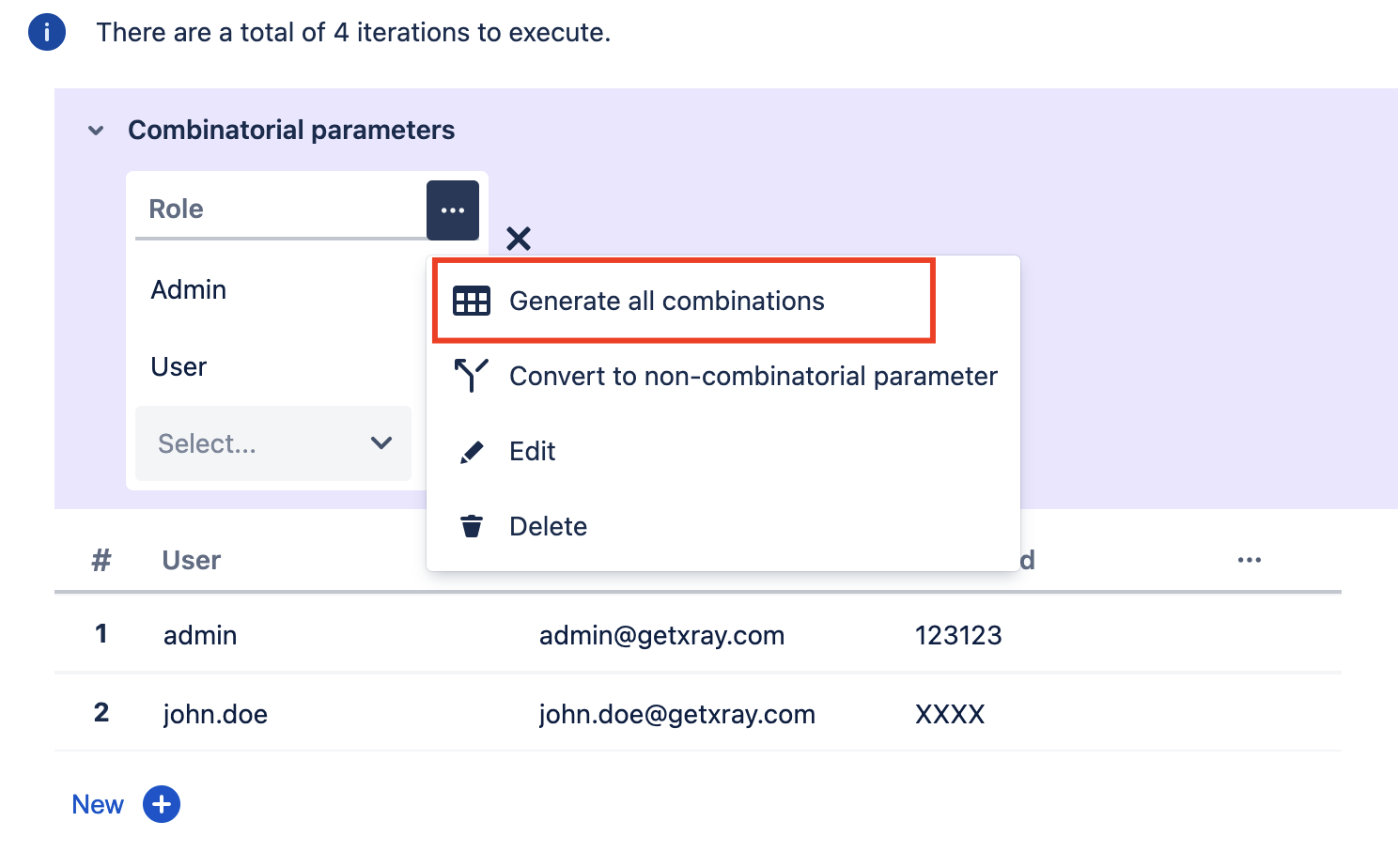The height and width of the screenshot is (868, 1398).
Task: Click the trash Delete icon
Action: click(x=472, y=526)
